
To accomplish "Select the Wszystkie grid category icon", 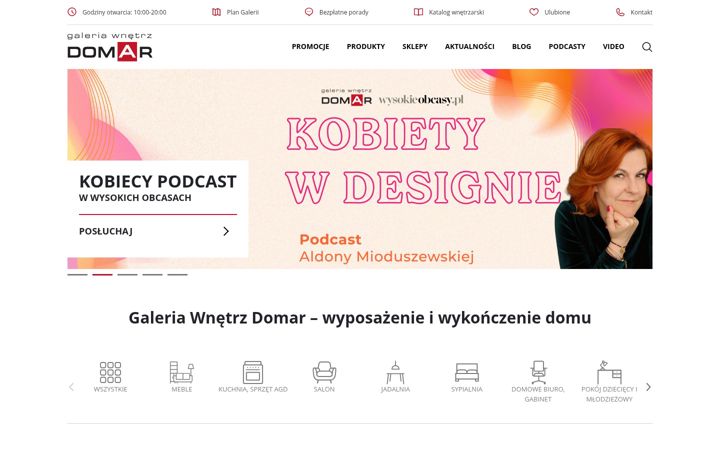I will [111, 372].
